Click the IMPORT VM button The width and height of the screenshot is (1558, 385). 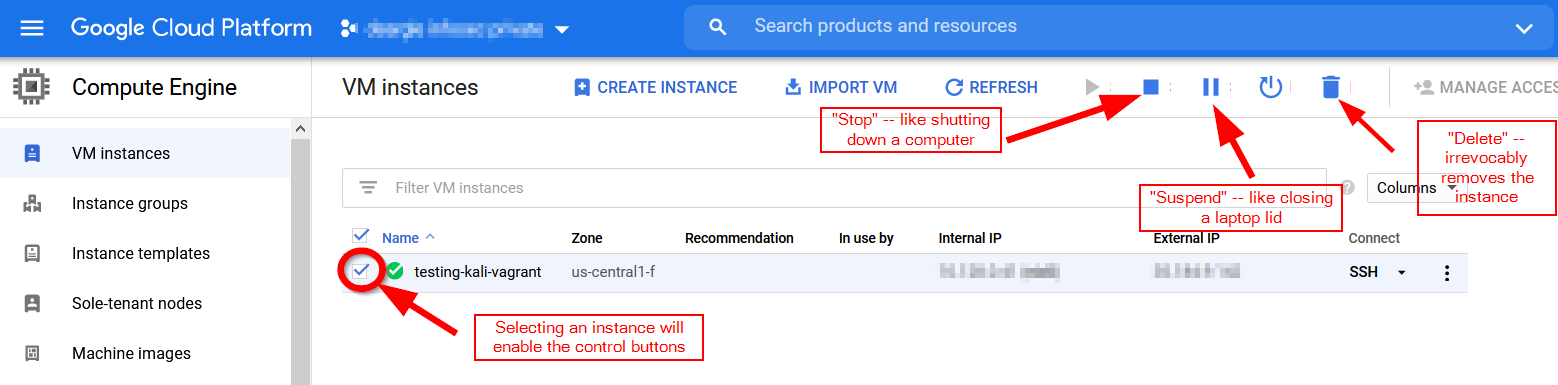pos(840,87)
